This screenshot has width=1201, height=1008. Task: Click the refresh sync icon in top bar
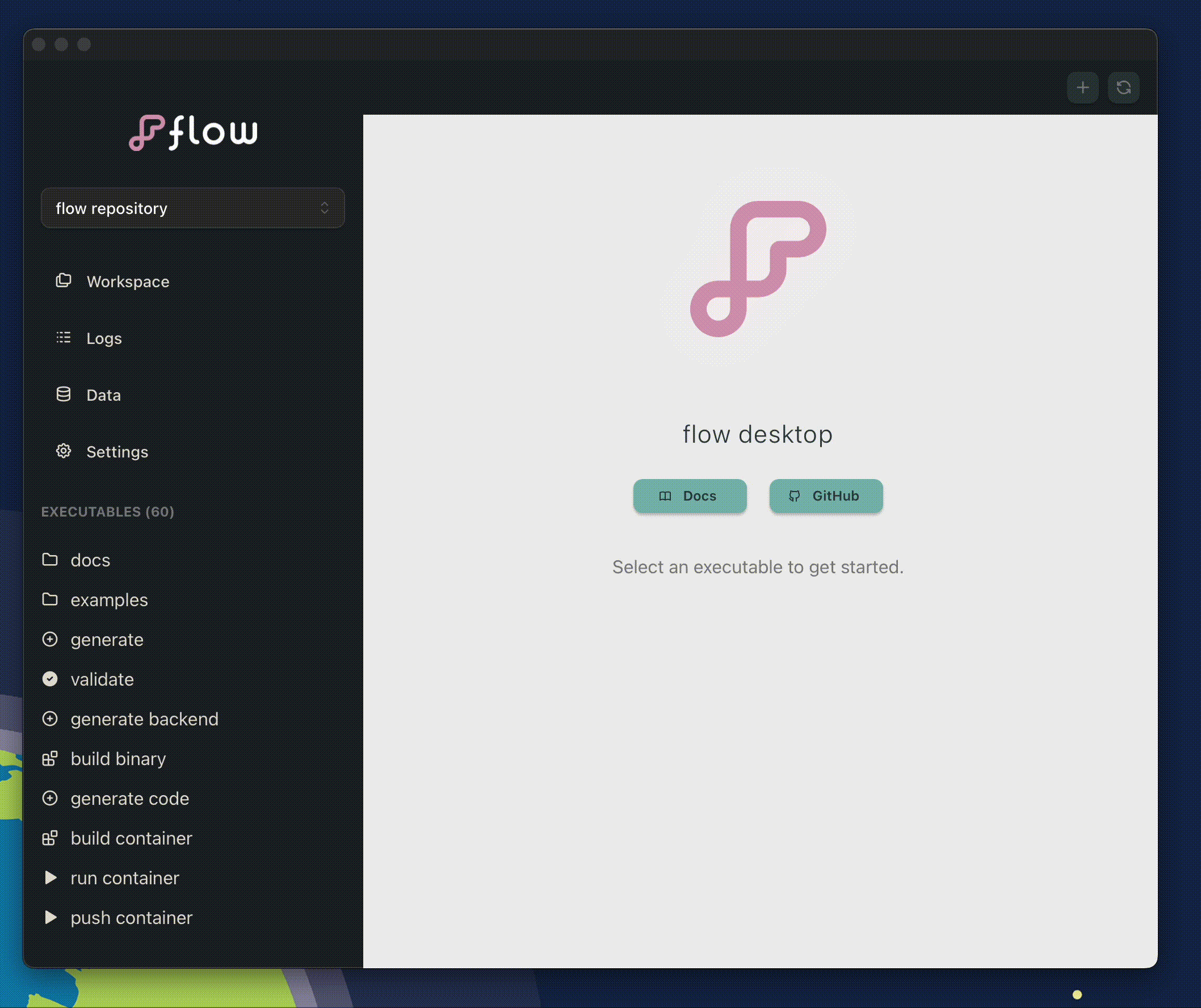tap(1123, 87)
